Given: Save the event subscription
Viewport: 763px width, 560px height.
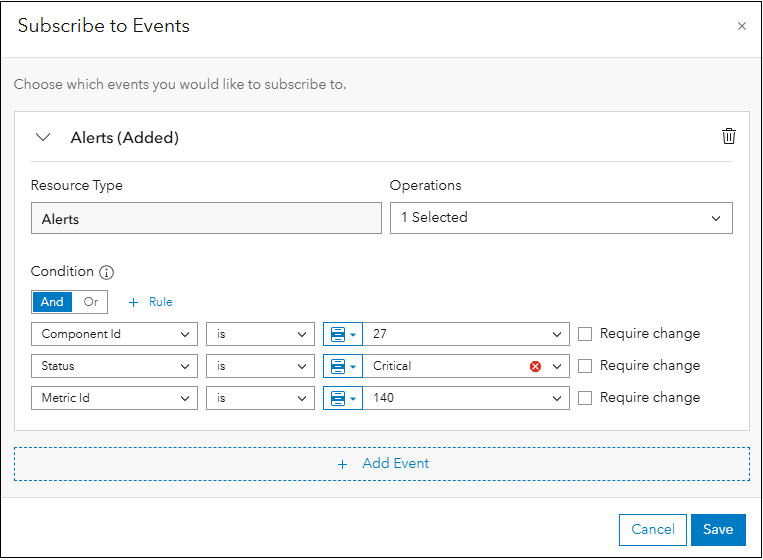Looking at the screenshot, I should 718,530.
